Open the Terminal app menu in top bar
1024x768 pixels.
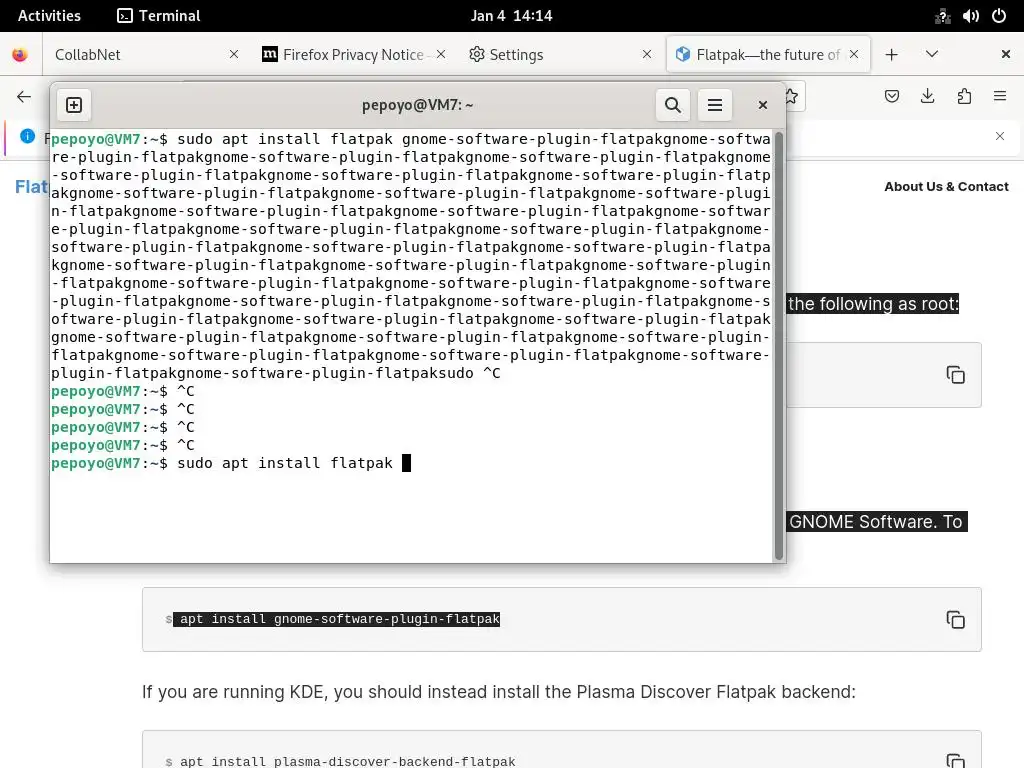click(x=159, y=16)
